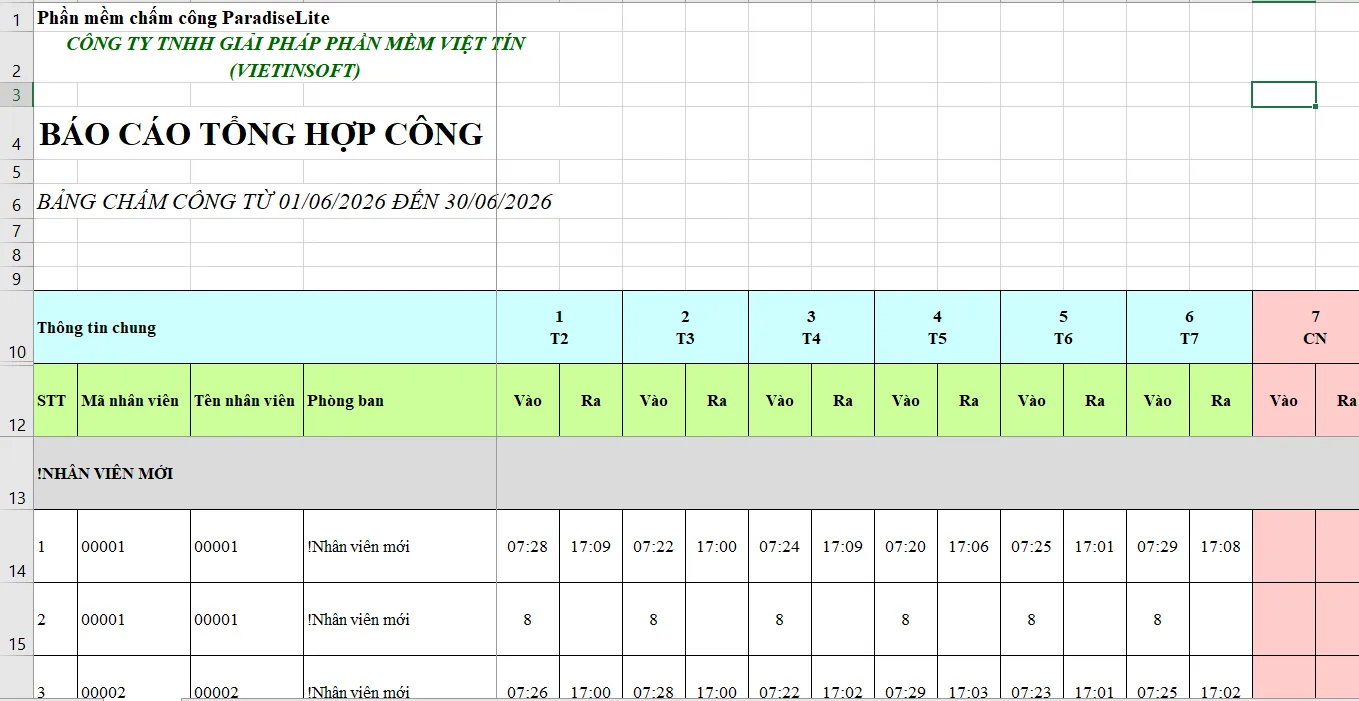Select the day header "3 T4"
Image resolution: width=1359 pixels, height=701 pixels.
pyautogui.click(x=811, y=327)
